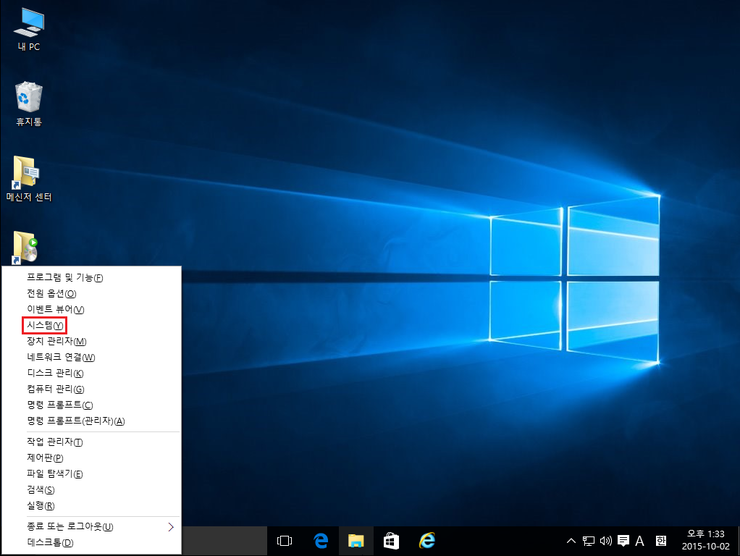This screenshot has height=556, width=740.
Task: Choose 데스크톱(D) from the menu
Action: click(x=92, y=543)
